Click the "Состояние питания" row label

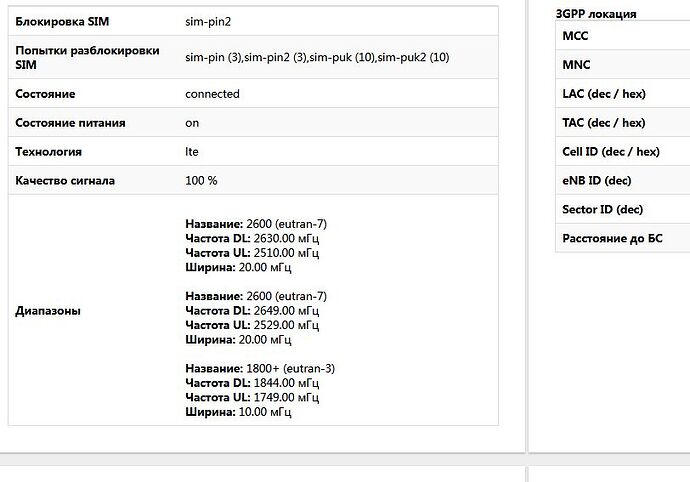70,123
